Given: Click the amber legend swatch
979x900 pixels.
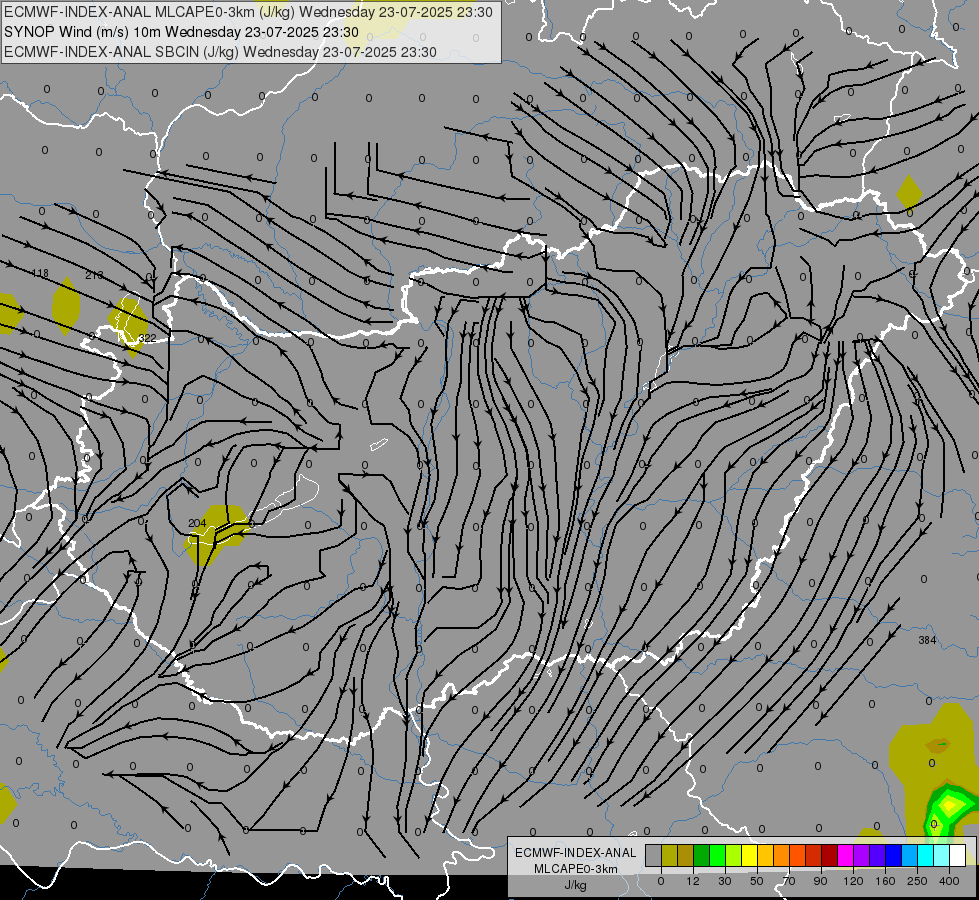Looking at the screenshot, I should (x=765, y=855).
